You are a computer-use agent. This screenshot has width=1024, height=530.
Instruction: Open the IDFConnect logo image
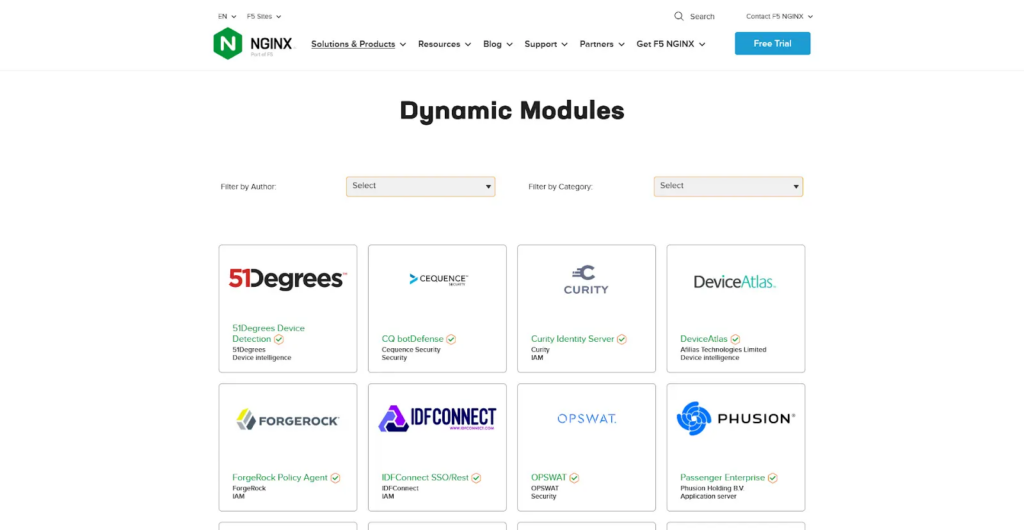point(437,418)
